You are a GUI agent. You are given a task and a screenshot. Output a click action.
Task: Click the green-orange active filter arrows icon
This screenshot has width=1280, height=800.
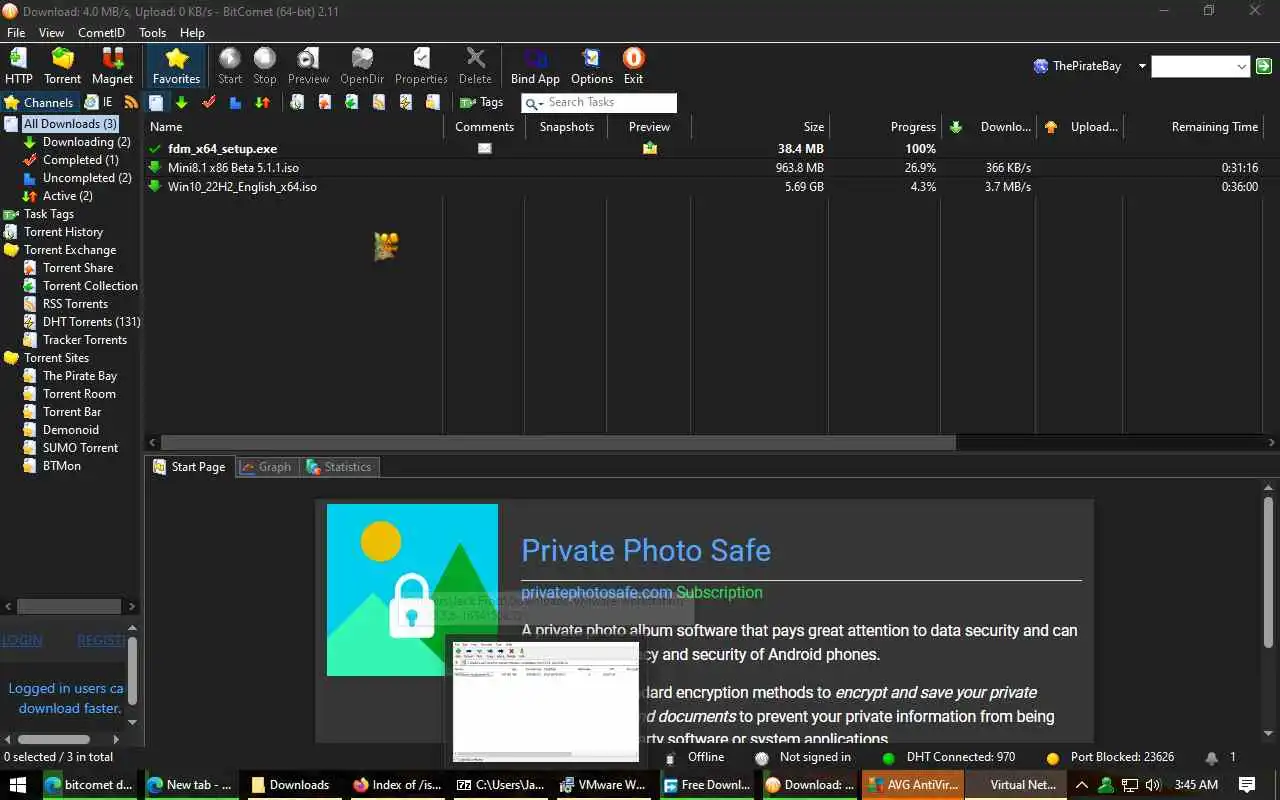262,102
